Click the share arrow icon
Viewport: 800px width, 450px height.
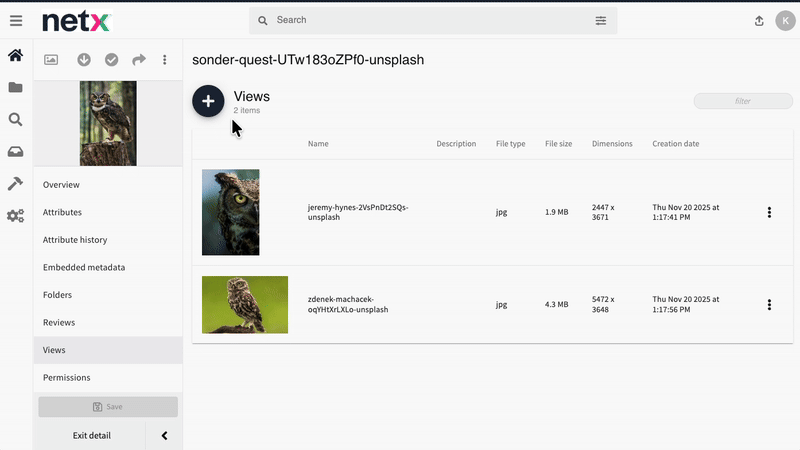coord(139,60)
